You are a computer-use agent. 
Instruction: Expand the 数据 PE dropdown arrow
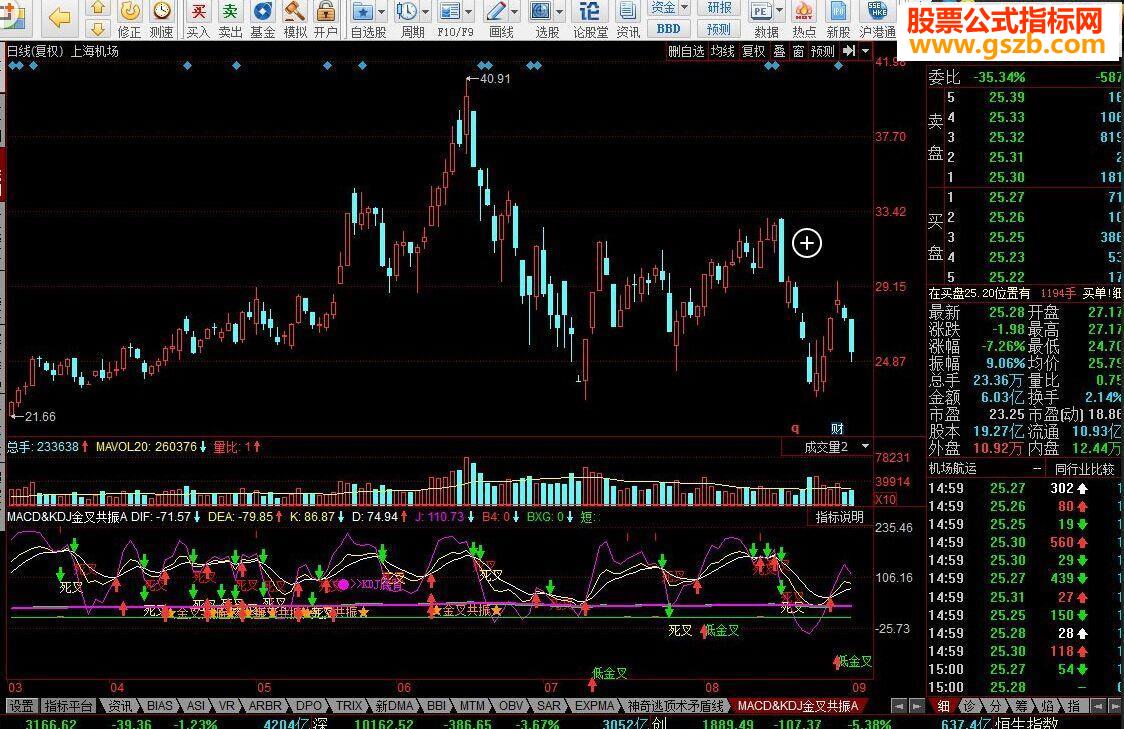tap(780, 11)
